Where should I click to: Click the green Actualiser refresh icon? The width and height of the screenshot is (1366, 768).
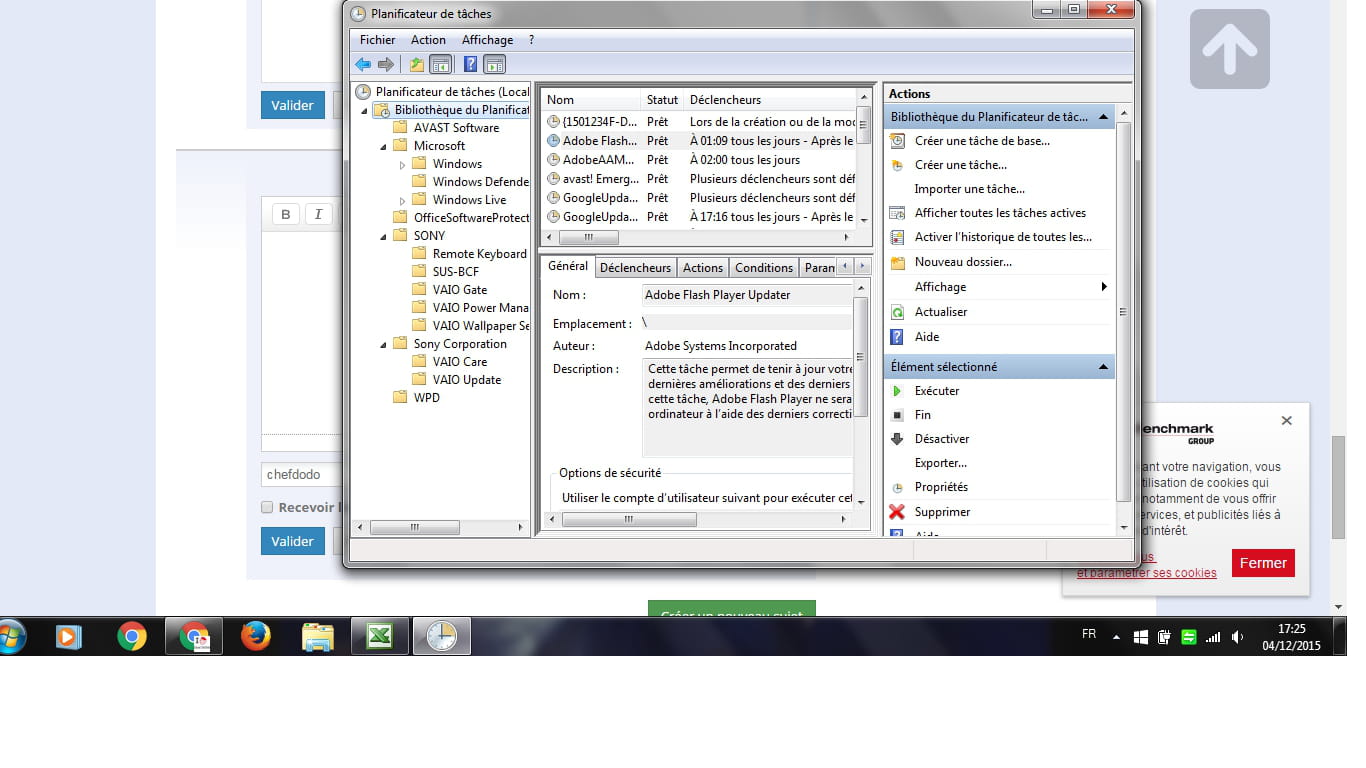coord(897,312)
